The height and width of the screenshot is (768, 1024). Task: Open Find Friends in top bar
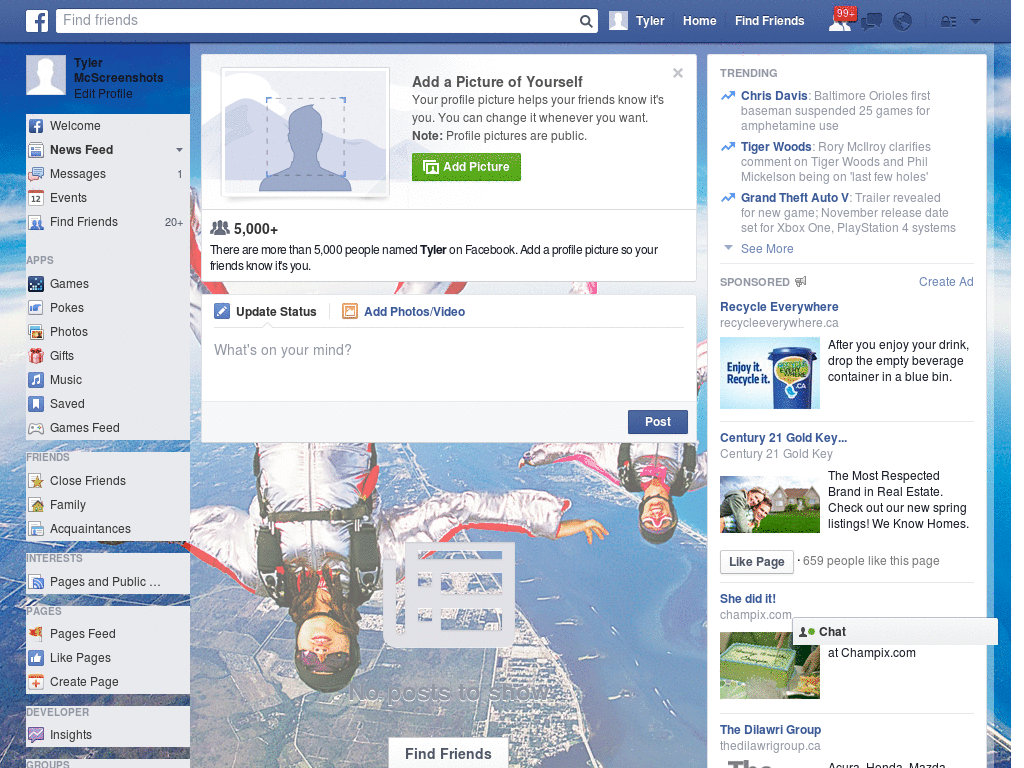769,21
